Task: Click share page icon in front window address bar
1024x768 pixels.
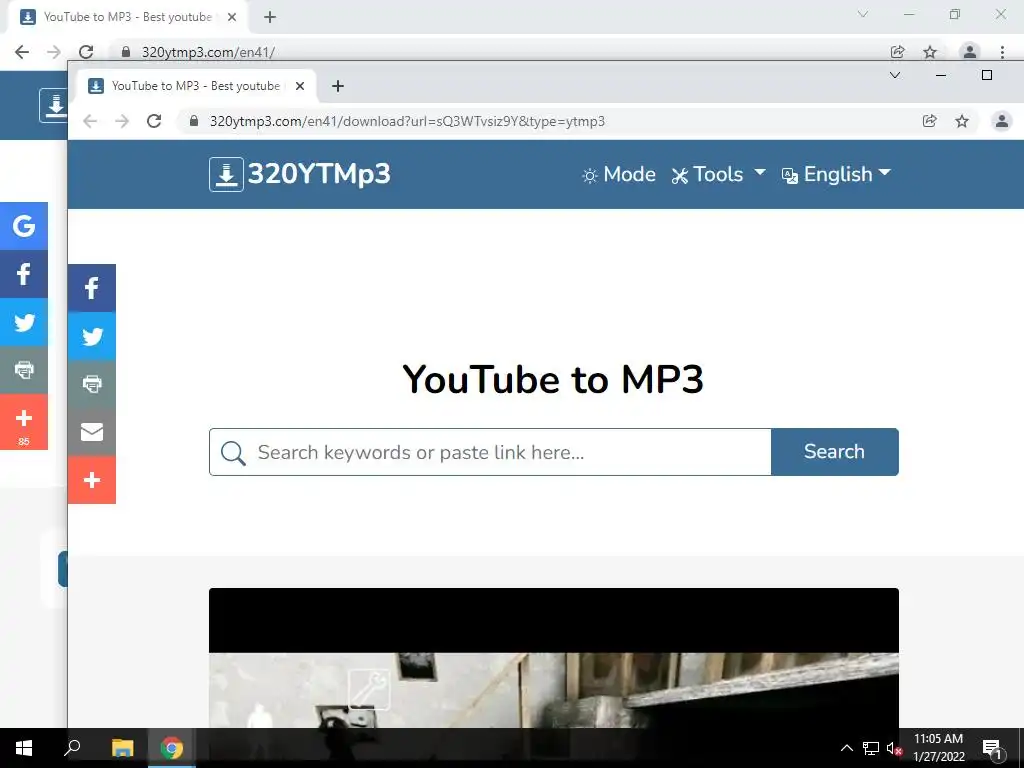Action: tap(929, 121)
